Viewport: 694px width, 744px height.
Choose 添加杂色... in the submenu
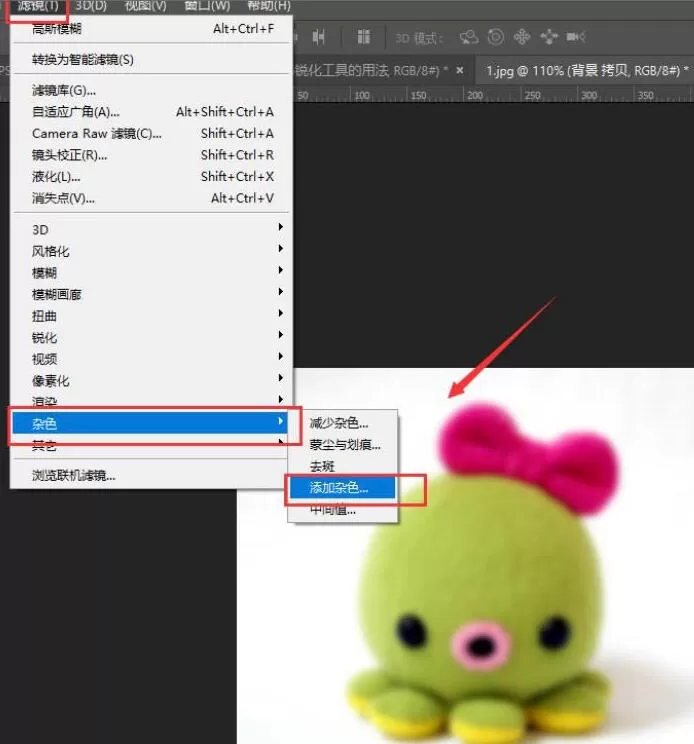coord(342,488)
